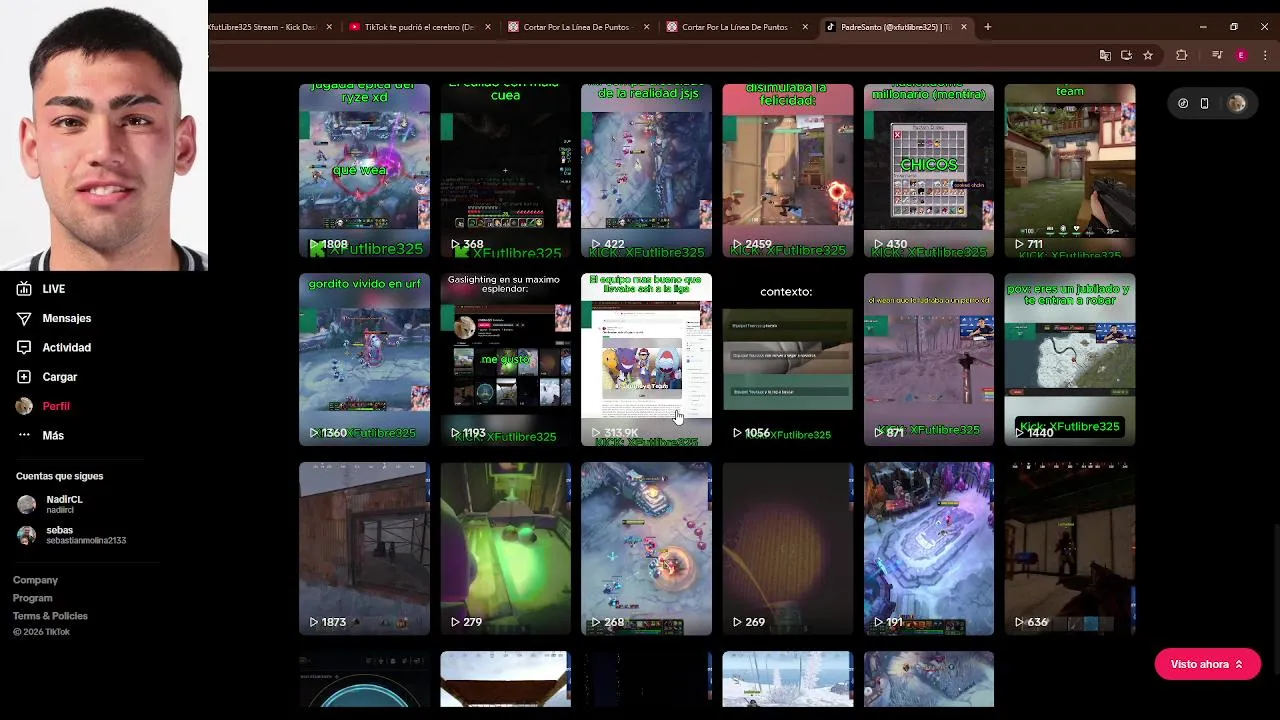Play the green video with 279 views
Viewport: 1280px width, 720px height.
point(505,548)
